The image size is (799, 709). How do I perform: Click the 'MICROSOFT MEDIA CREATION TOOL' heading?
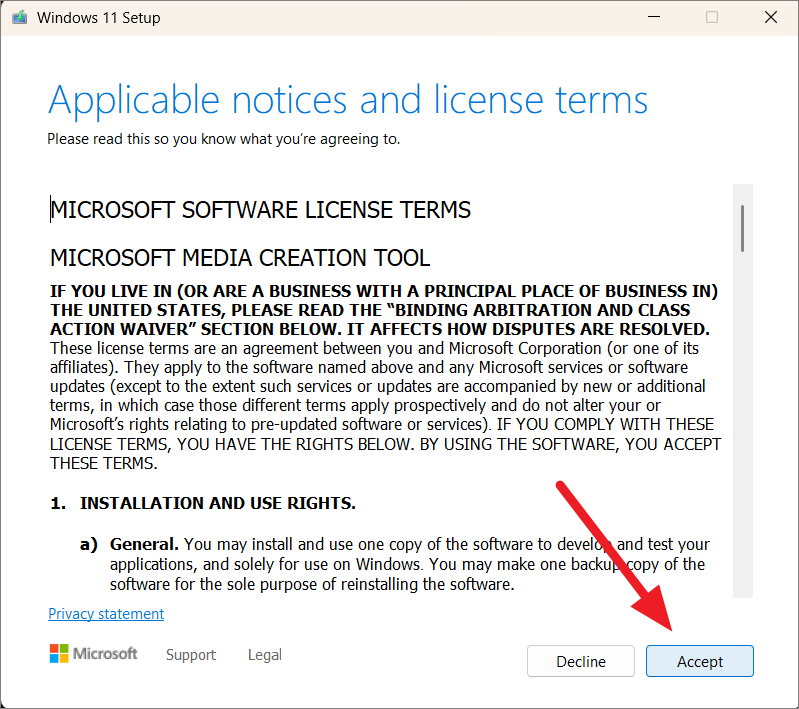click(240, 258)
